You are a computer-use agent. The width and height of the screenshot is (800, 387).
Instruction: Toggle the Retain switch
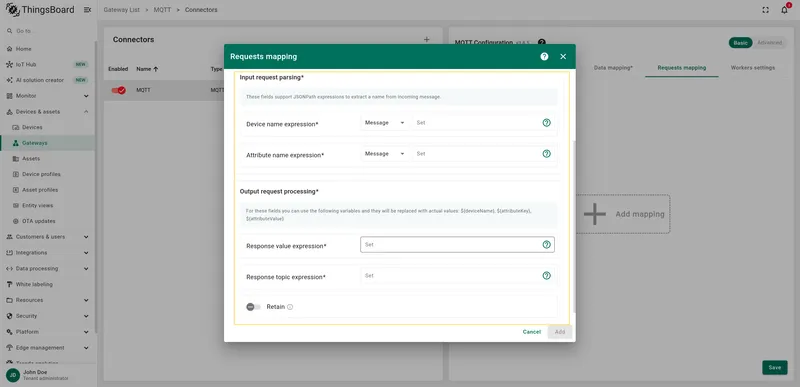[x=253, y=307]
